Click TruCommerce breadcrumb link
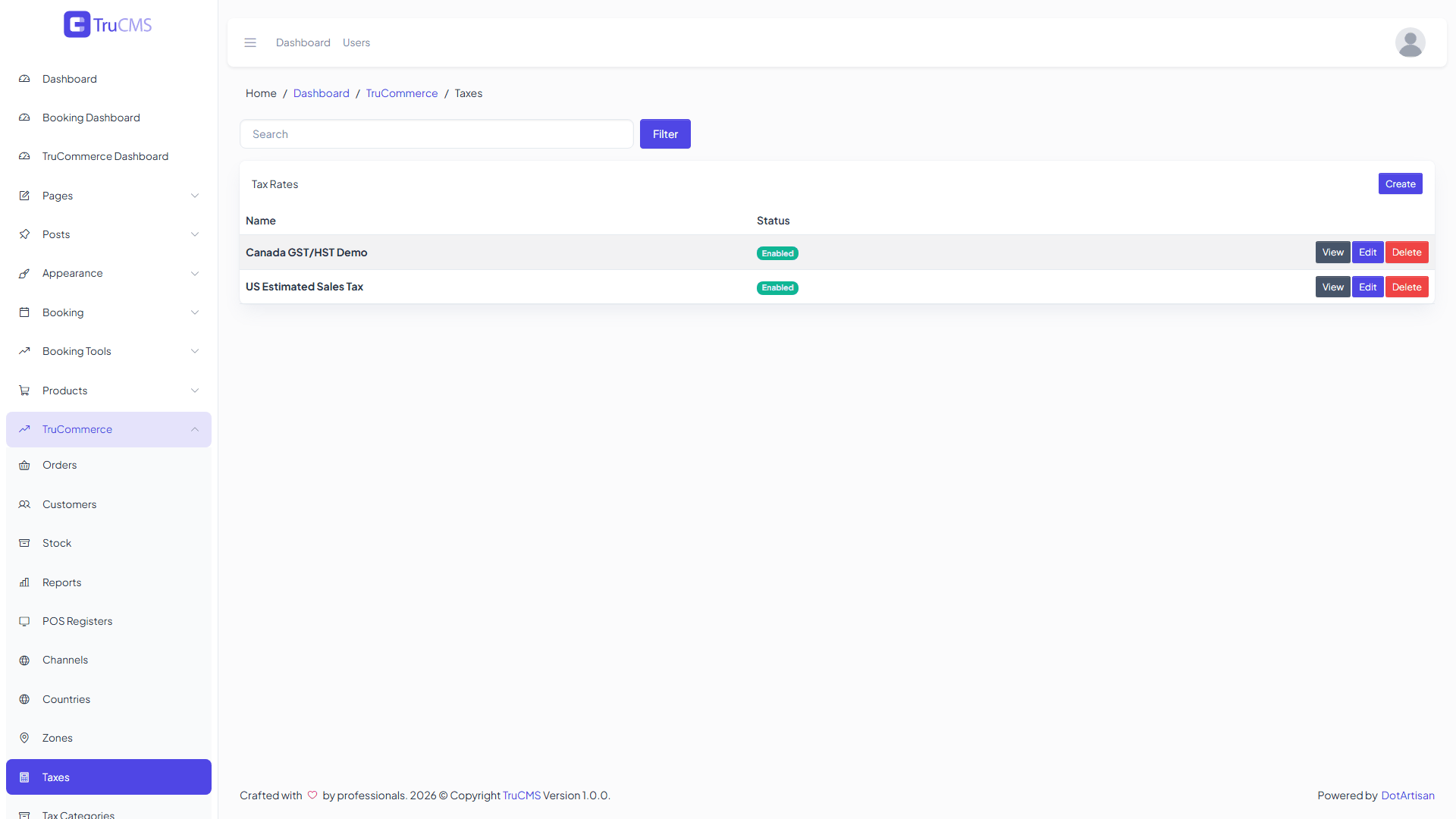This screenshot has height=819, width=1456. coord(402,93)
